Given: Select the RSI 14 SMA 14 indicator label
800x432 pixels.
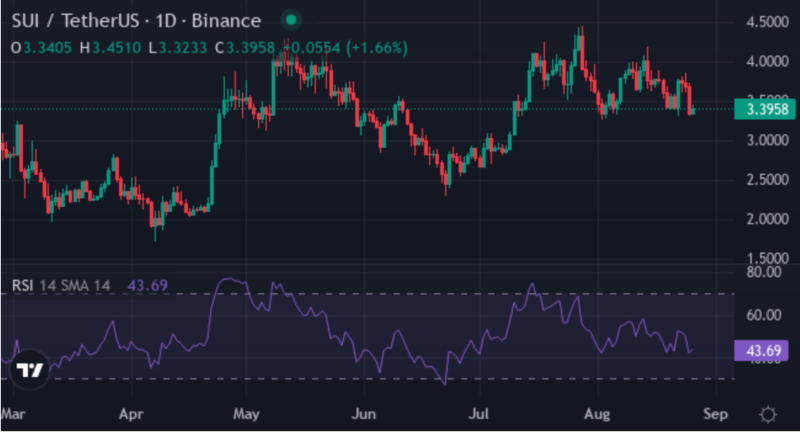Looking at the screenshot, I should pyautogui.click(x=61, y=285).
